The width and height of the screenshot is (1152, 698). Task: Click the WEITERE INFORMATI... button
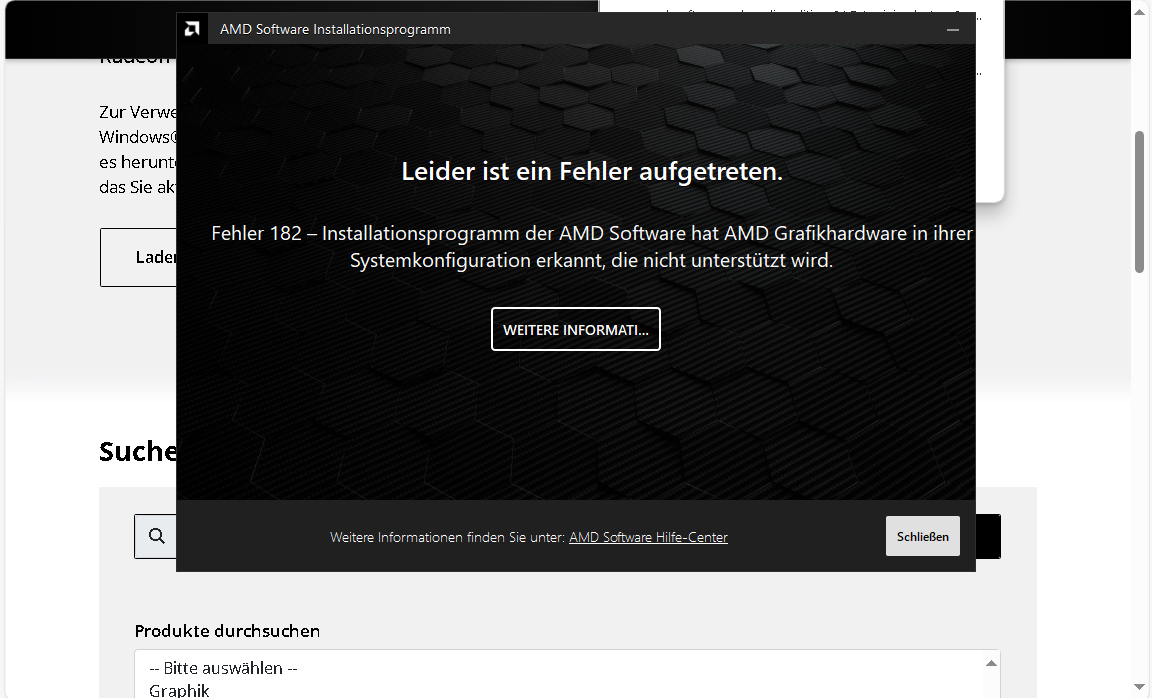tap(575, 329)
